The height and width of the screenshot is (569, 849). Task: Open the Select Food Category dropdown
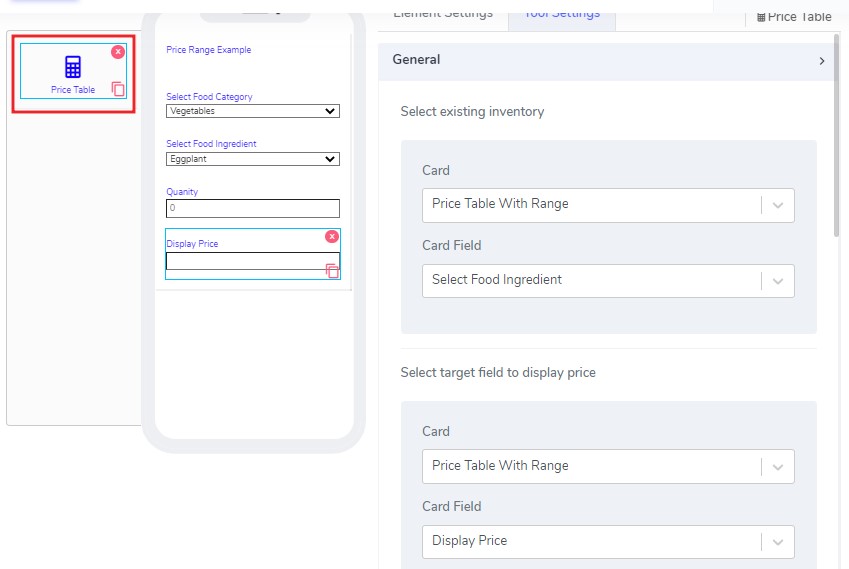coord(253,111)
